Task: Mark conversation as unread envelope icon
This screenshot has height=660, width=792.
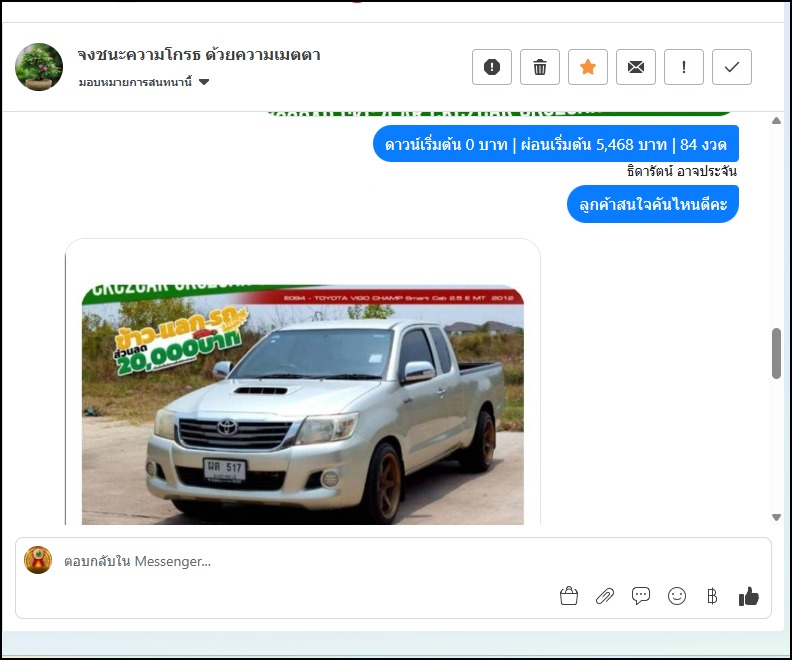Action: [635, 67]
